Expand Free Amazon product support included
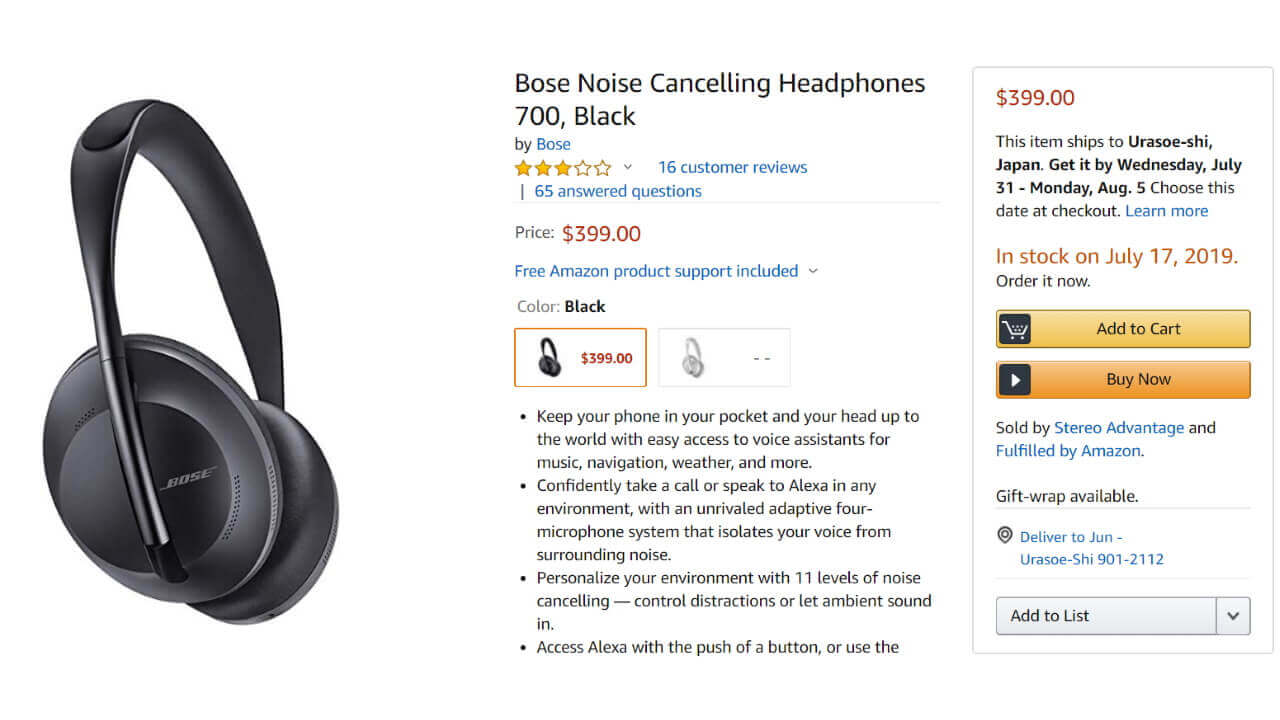Viewport: 1280px width, 720px height. [813, 271]
